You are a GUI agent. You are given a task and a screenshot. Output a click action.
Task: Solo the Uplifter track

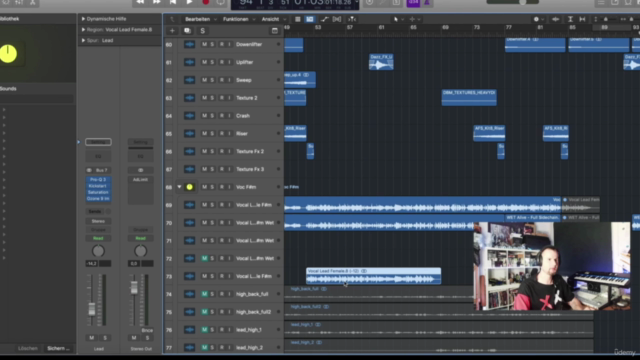[x=212, y=62]
